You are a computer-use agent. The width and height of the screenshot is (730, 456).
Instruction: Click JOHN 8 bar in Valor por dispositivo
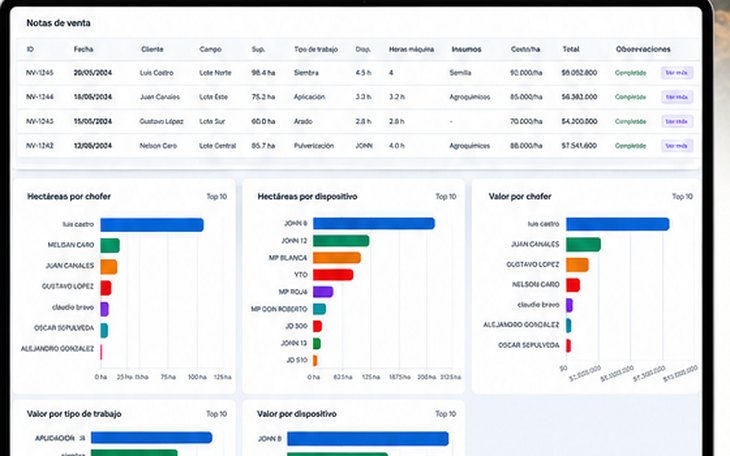coord(368,438)
